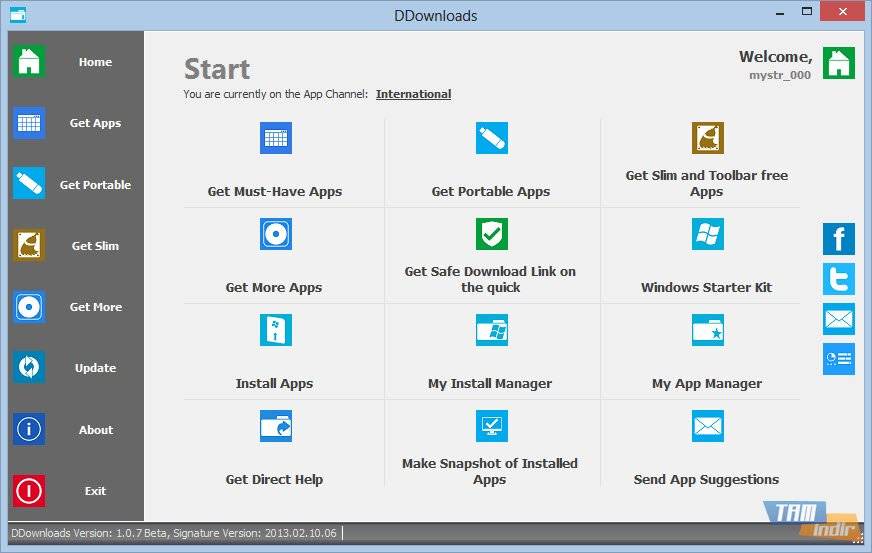Open Send App Suggestions
Viewport: 872px width, 553px height.
point(707,479)
